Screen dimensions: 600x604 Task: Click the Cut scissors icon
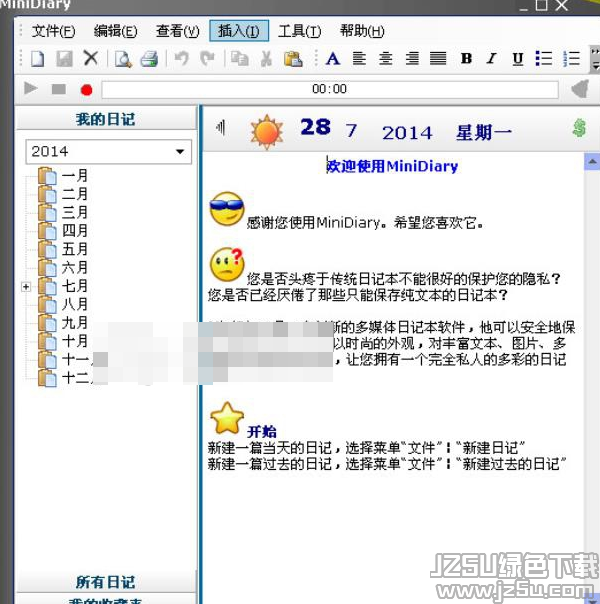tap(266, 59)
